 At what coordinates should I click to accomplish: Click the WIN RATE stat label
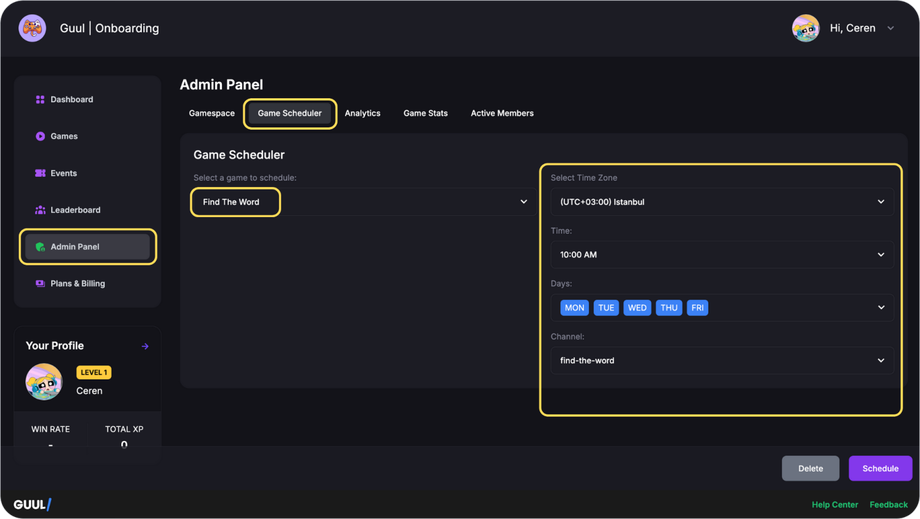pyautogui.click(x=50, y=429)
